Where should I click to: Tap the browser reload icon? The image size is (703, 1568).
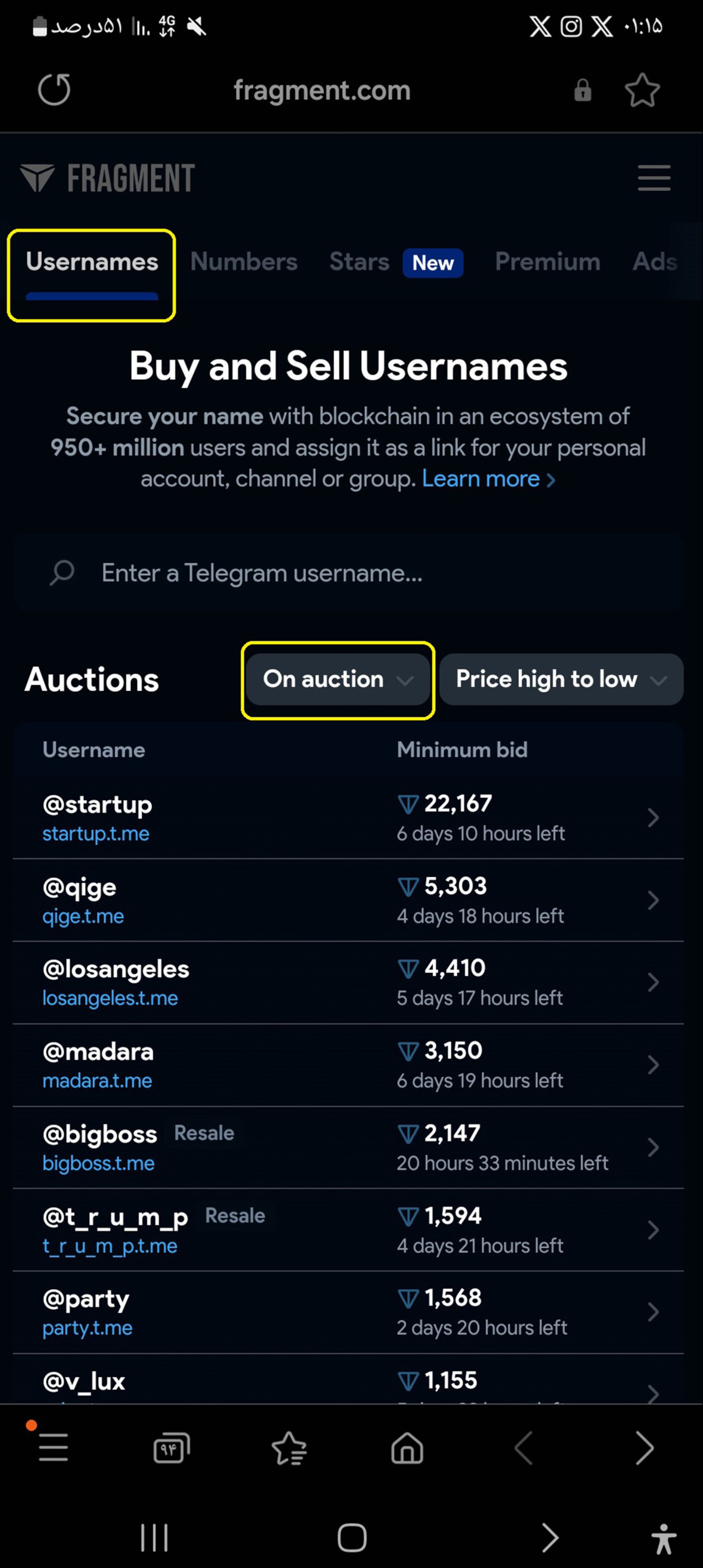click(54, 90)
